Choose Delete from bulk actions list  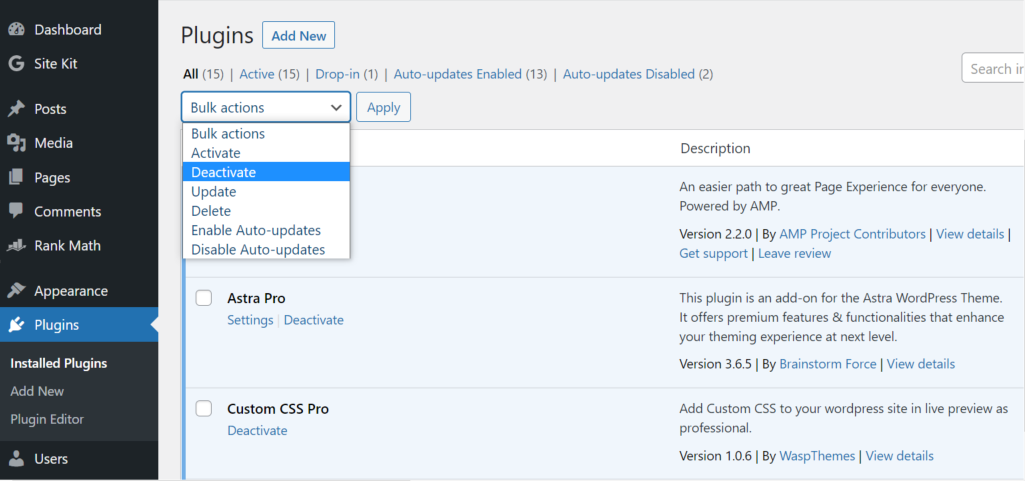(266, 211)
